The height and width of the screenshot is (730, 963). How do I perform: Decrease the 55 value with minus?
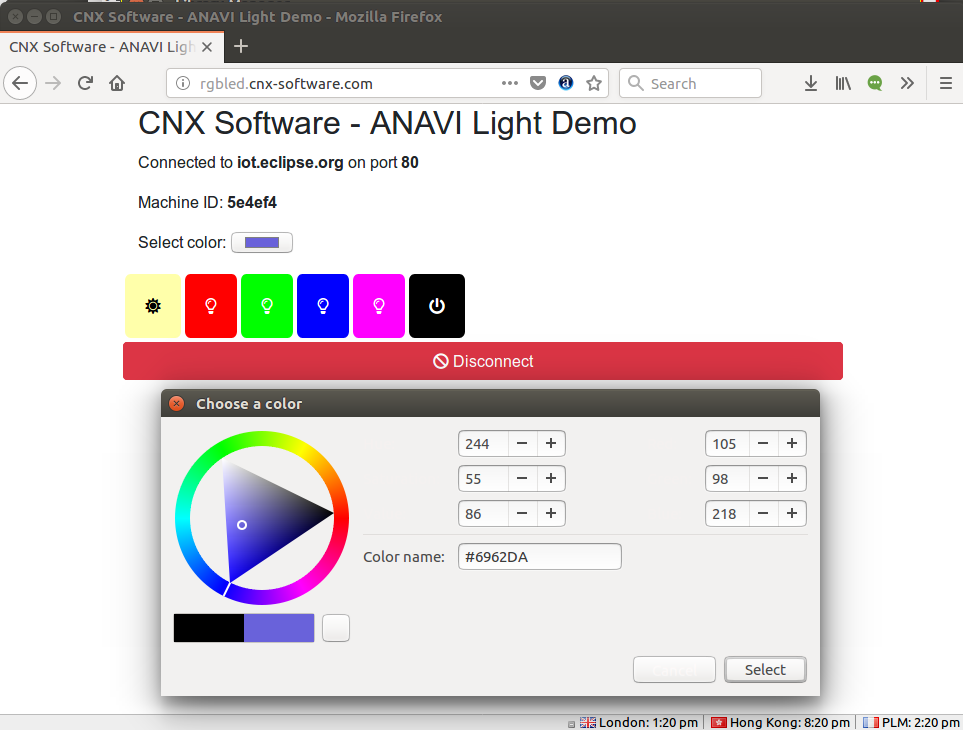pyautogui.click(x=522, y=479)
